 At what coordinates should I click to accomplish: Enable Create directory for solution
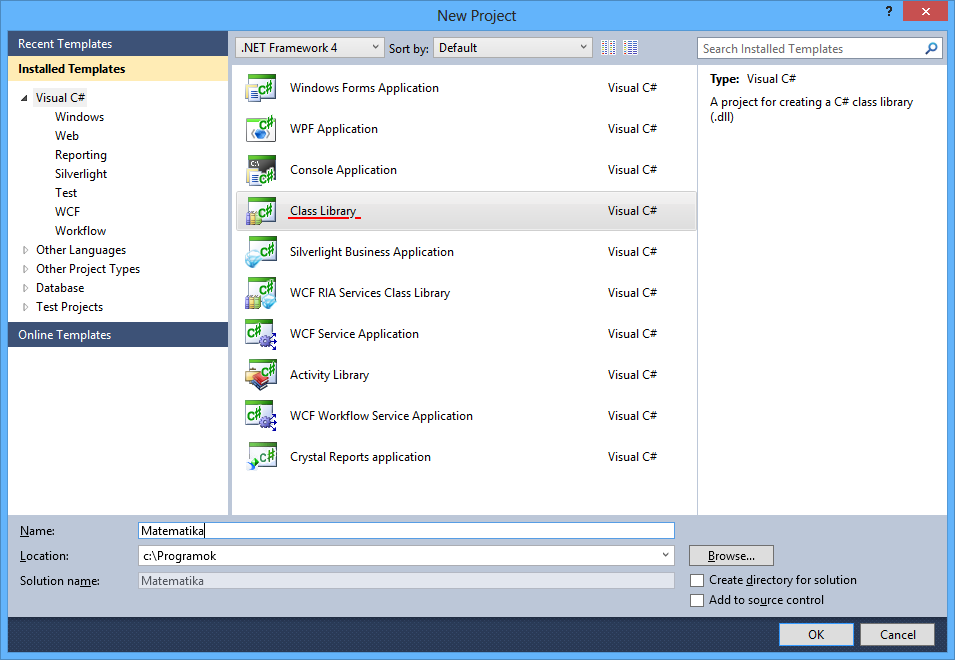click(697, 580)
